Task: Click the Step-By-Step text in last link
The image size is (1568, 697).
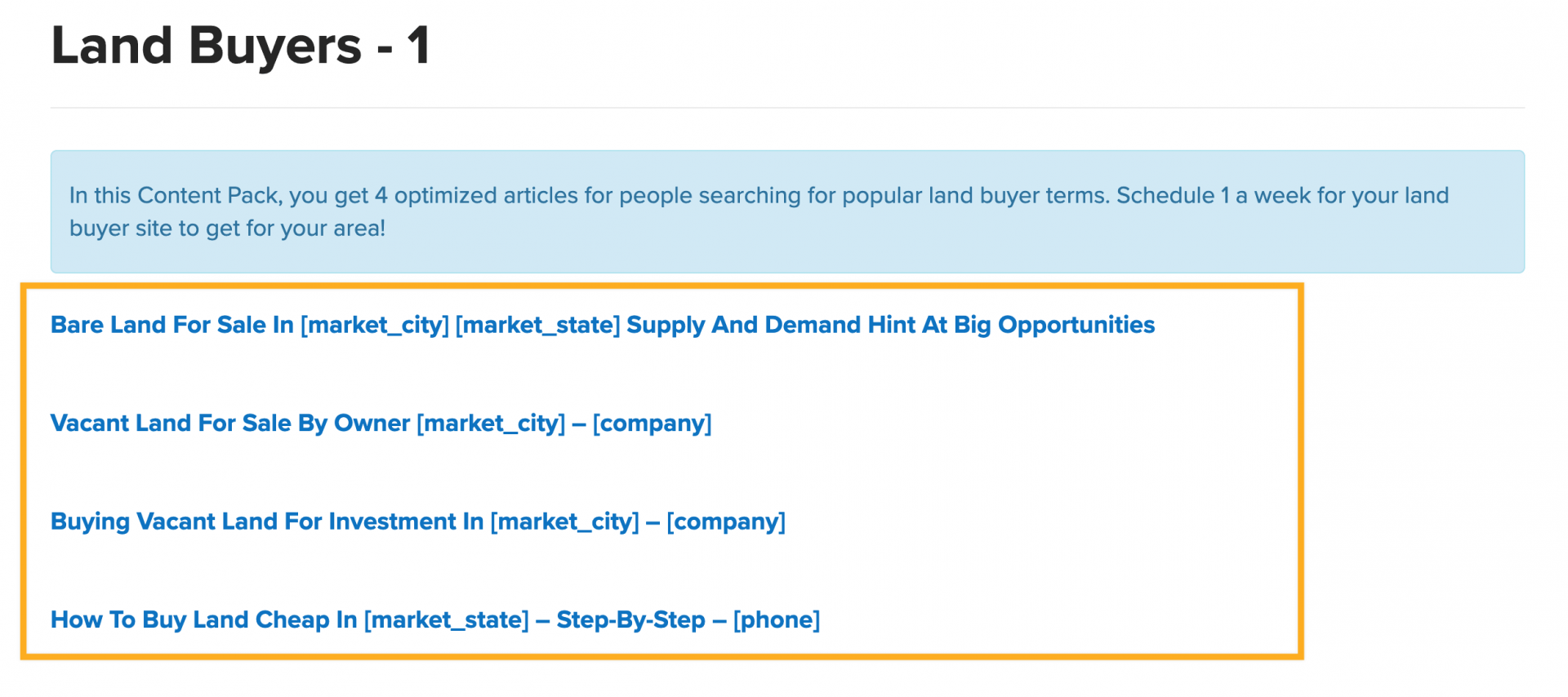Action: (x=630, y=620)
